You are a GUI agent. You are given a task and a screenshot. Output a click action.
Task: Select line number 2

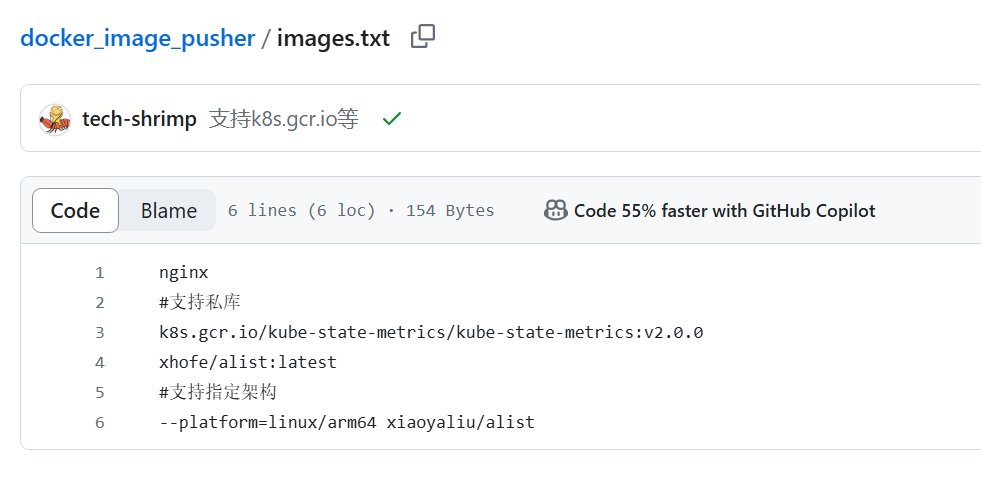(99, 303)
